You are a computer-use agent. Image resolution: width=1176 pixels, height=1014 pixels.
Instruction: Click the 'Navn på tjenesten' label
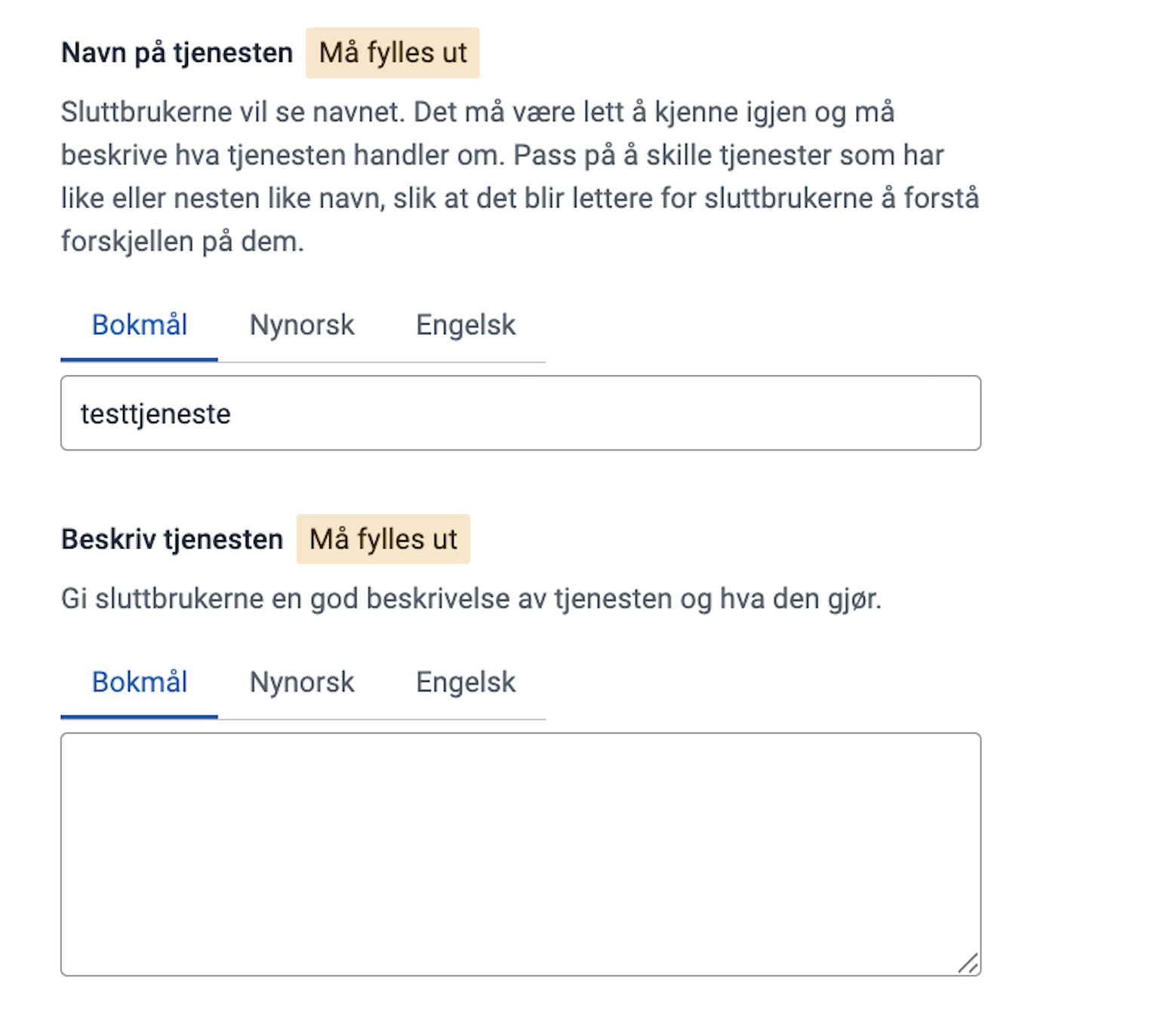point(177,53)
